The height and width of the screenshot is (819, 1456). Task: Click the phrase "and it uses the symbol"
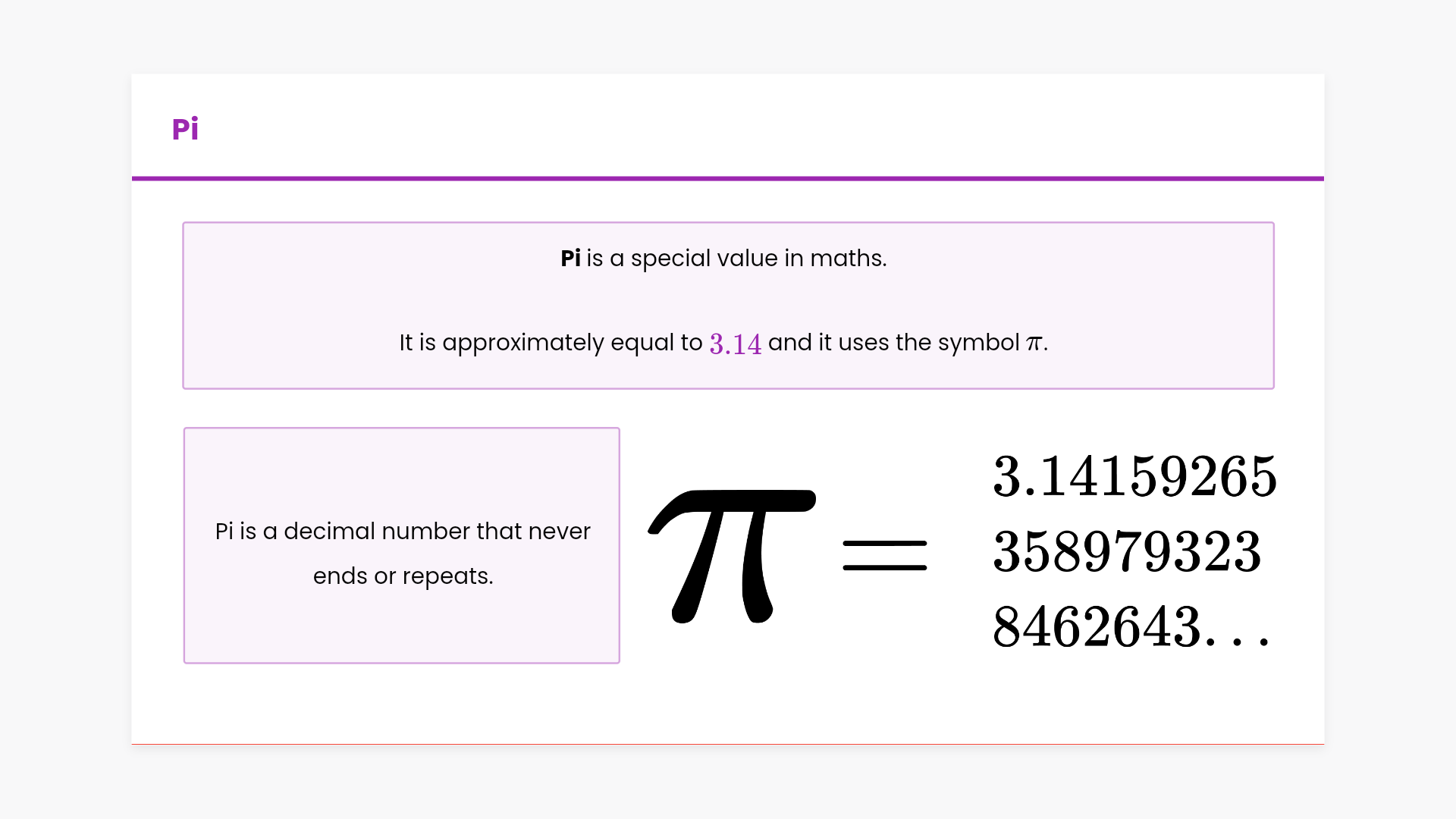pyautogui.click(x=893, y=343)
